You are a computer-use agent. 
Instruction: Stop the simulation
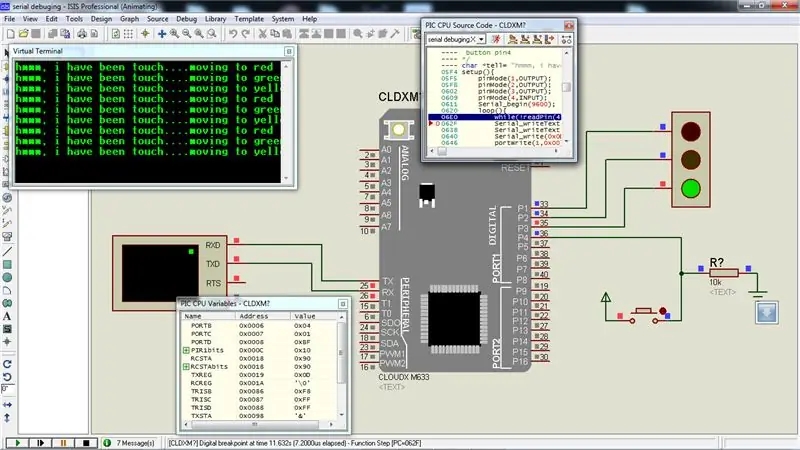[86, 443]
